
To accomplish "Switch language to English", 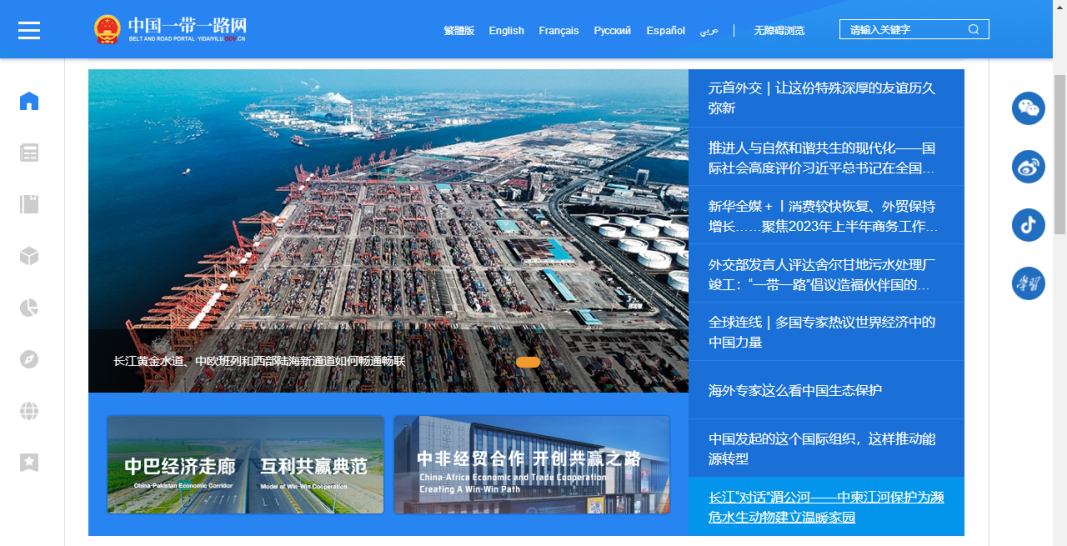I will coord(506,31).
